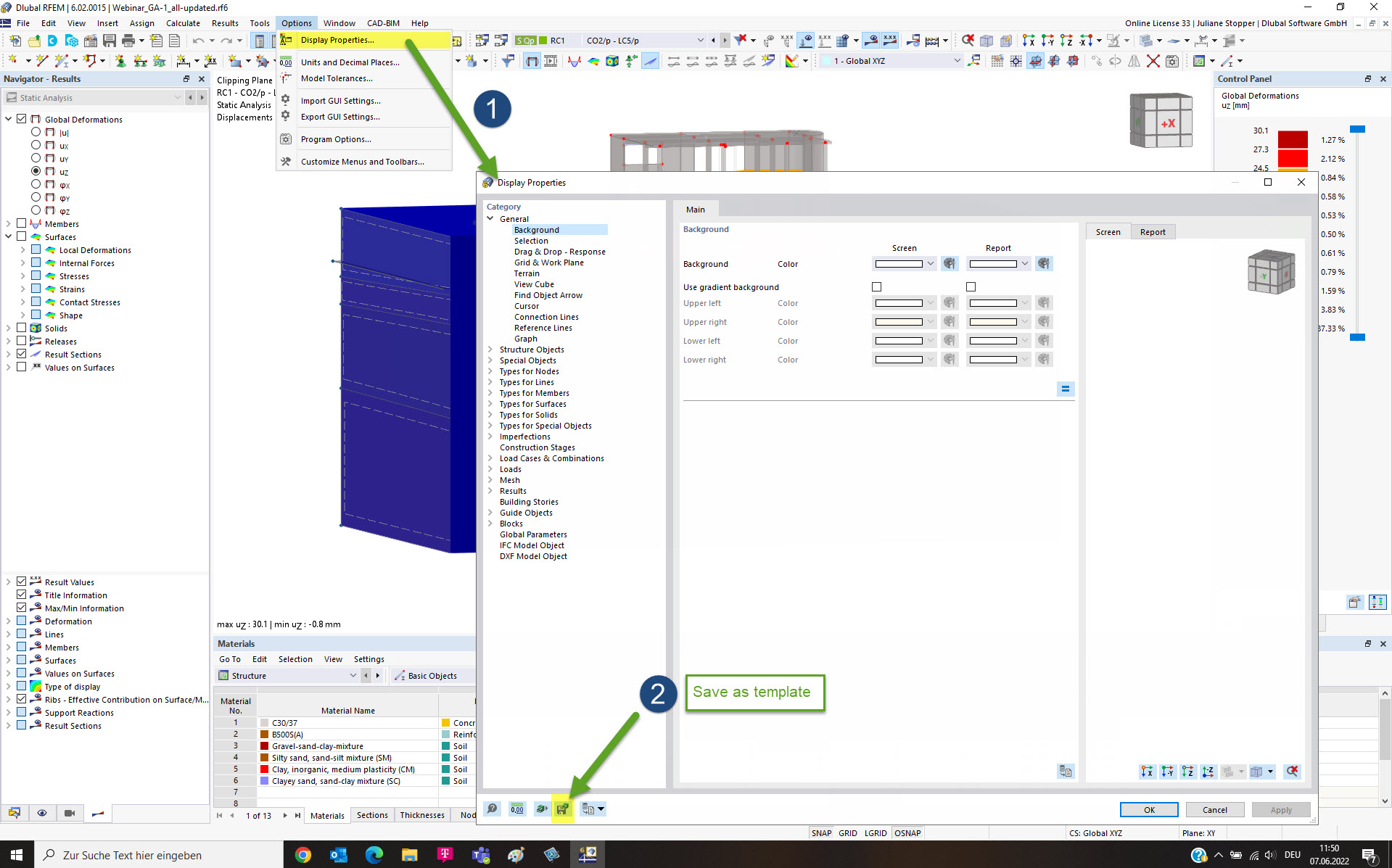The height and width of the screenshot is (868, 1392).
Task: Open the CO2/p - LC5/p load case dropdown
Action: (x=700, y=41)
